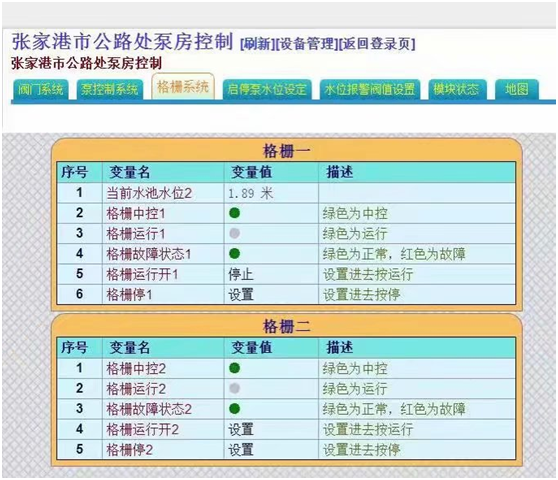
Task: Click the gray 格栅运行2 status indicator
Action: coord(235,389)
